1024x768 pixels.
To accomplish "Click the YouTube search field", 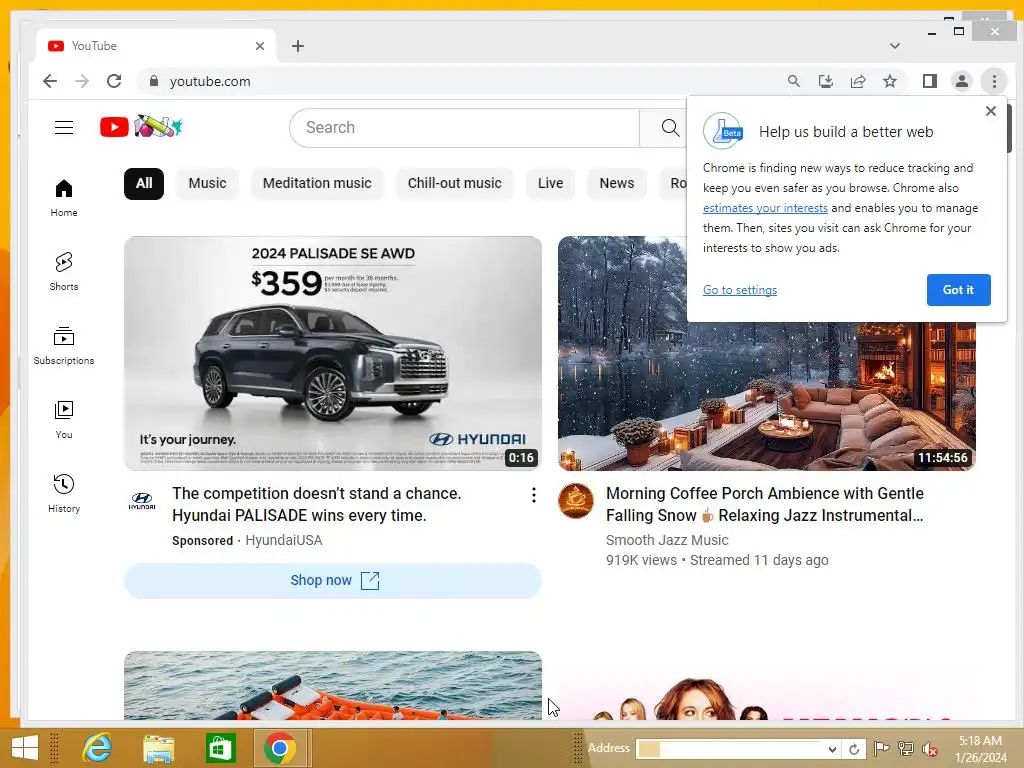I will point(464,127).
